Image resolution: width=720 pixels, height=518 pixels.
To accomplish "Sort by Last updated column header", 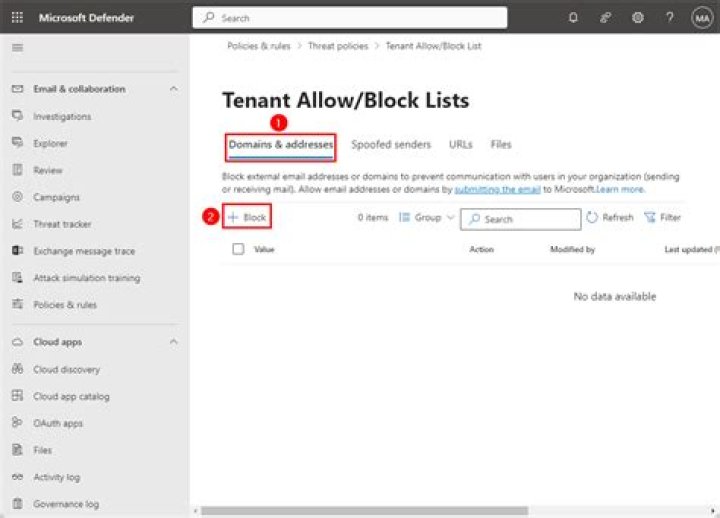I will pos(692,249).
